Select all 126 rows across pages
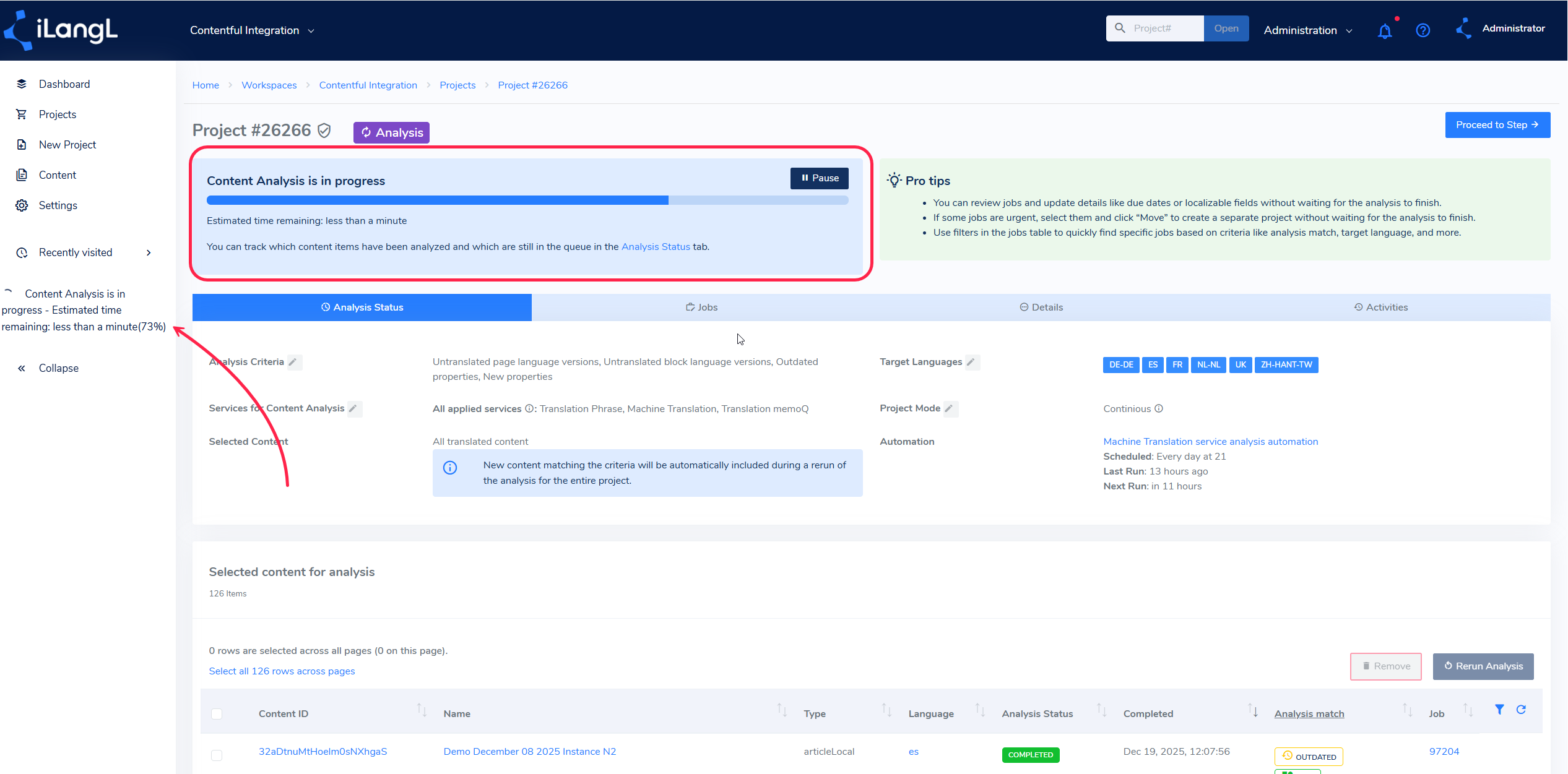Viewport: 1568px width, 774px height. click(282, 671)
